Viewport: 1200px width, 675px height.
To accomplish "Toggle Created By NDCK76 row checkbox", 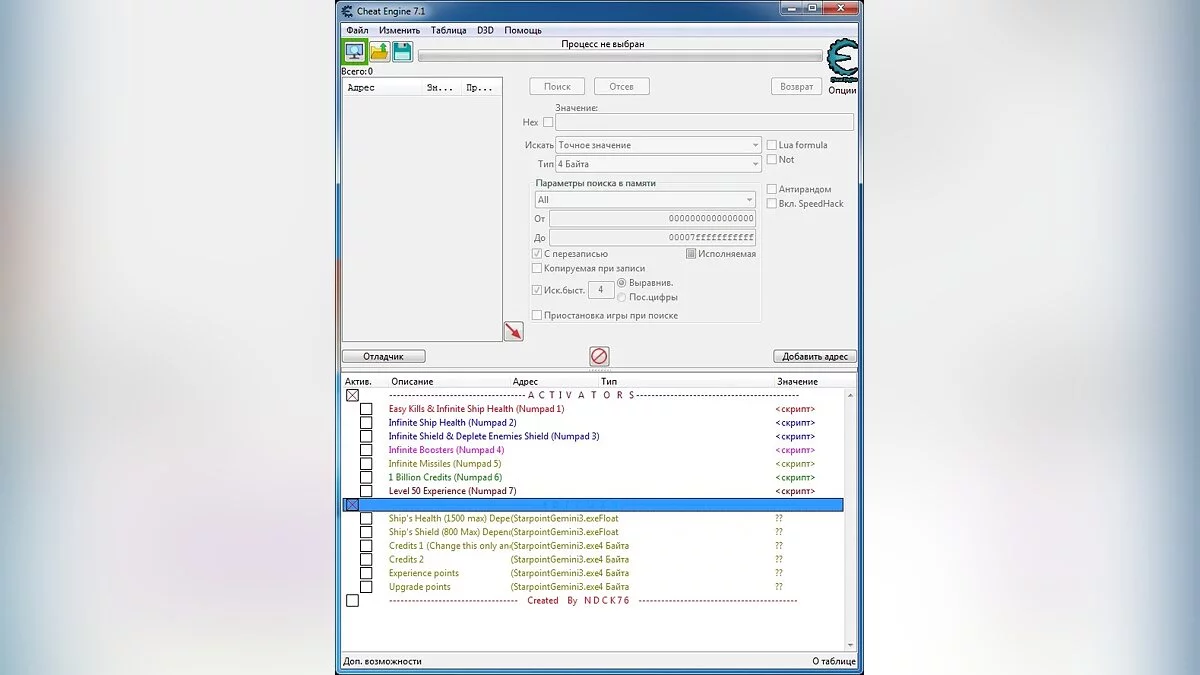I will pyautogui.click(x=352, y=601).
